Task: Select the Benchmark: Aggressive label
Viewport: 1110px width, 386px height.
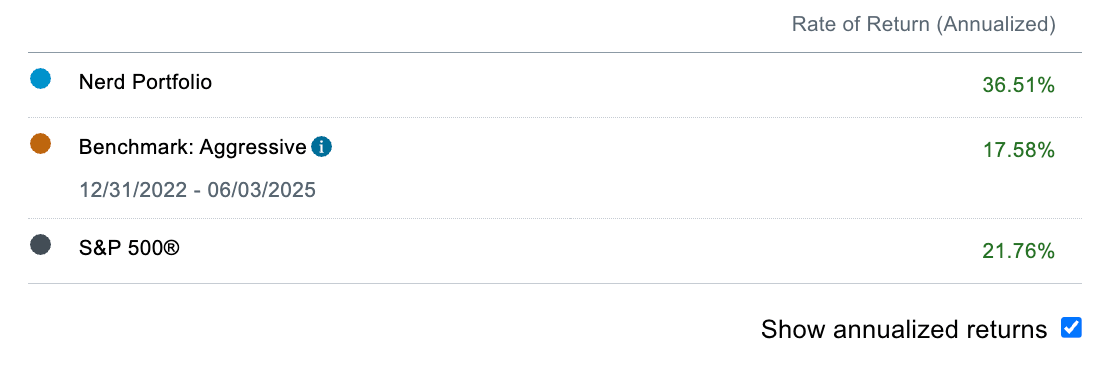Action: coord(193,147)
